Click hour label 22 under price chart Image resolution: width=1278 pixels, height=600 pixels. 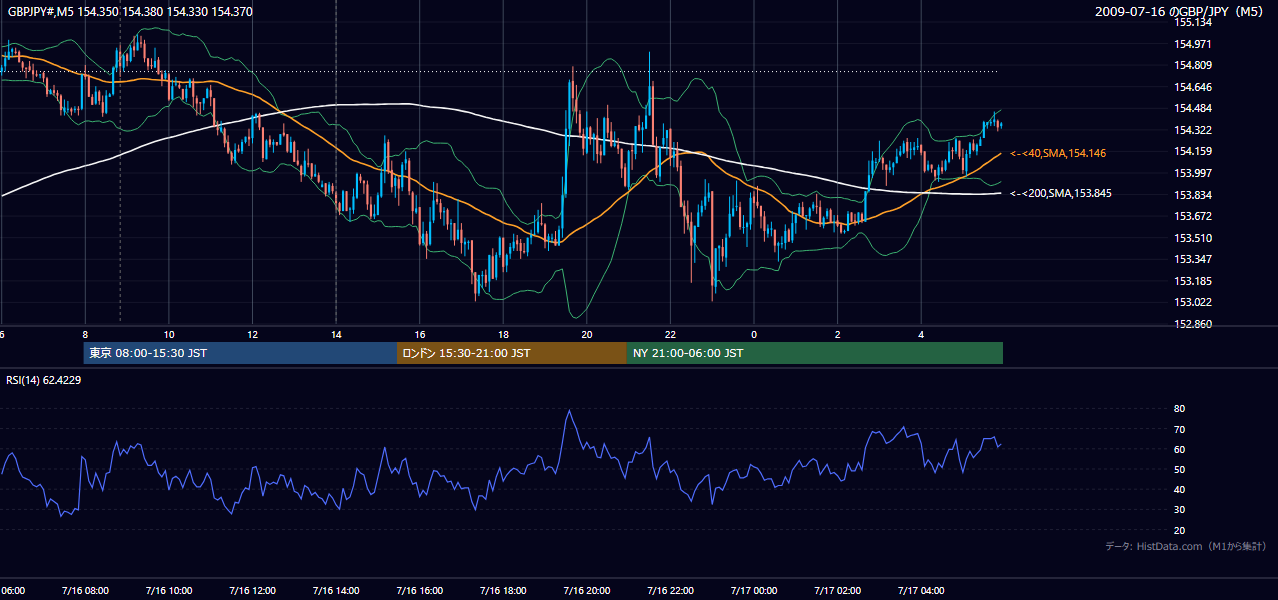click(671, 335)
